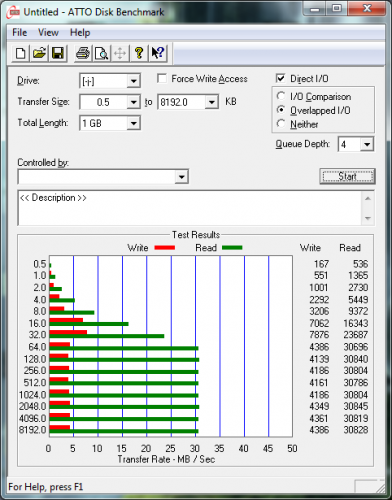
Task: Open Print Preview toolbar icon
Action: coord(101,53)
